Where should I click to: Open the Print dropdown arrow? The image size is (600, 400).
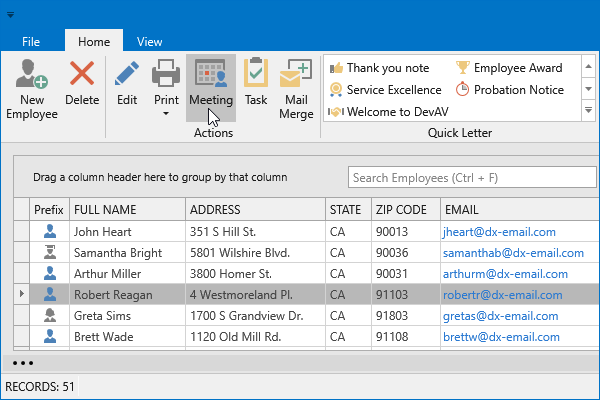pyautogui.click(x=166, y=114)
